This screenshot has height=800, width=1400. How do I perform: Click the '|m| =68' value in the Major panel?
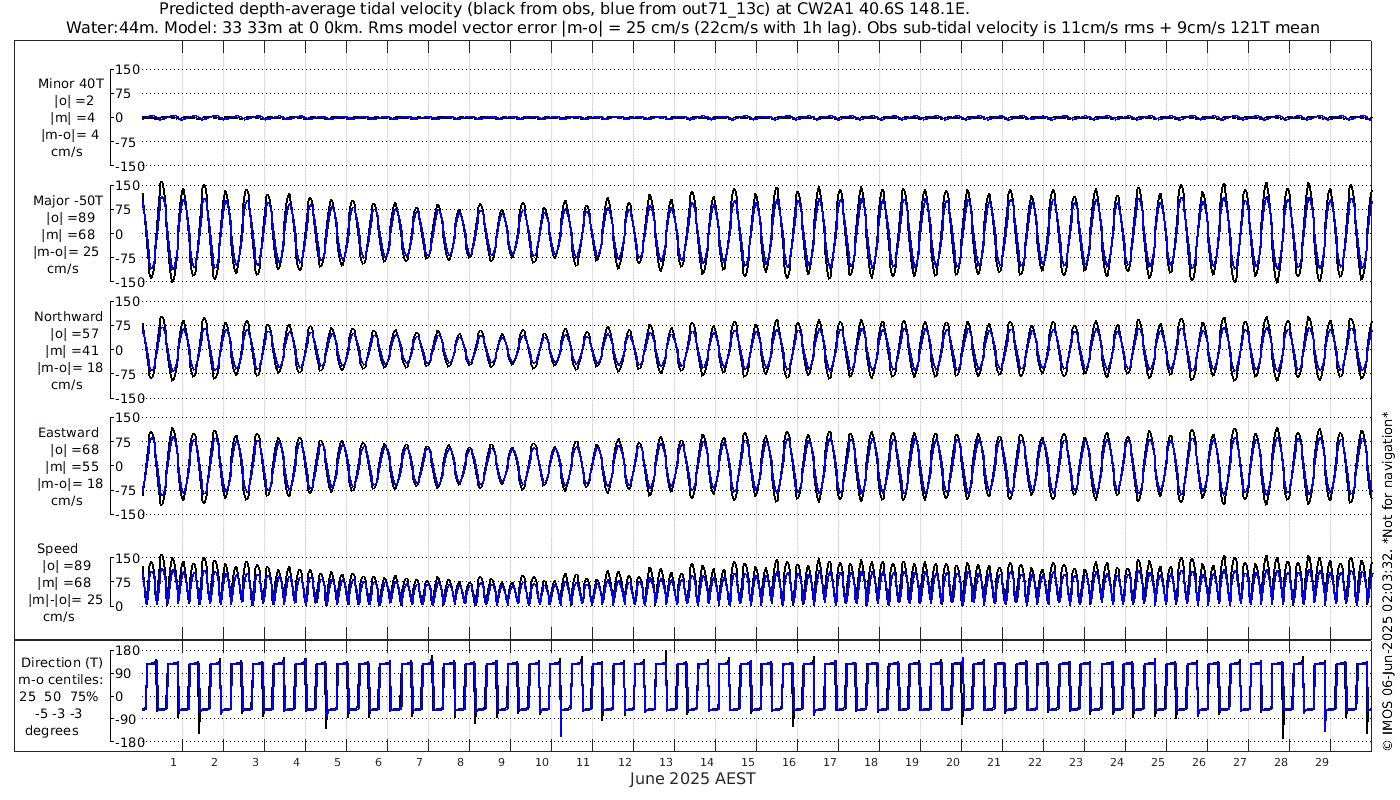click(68, 234)
